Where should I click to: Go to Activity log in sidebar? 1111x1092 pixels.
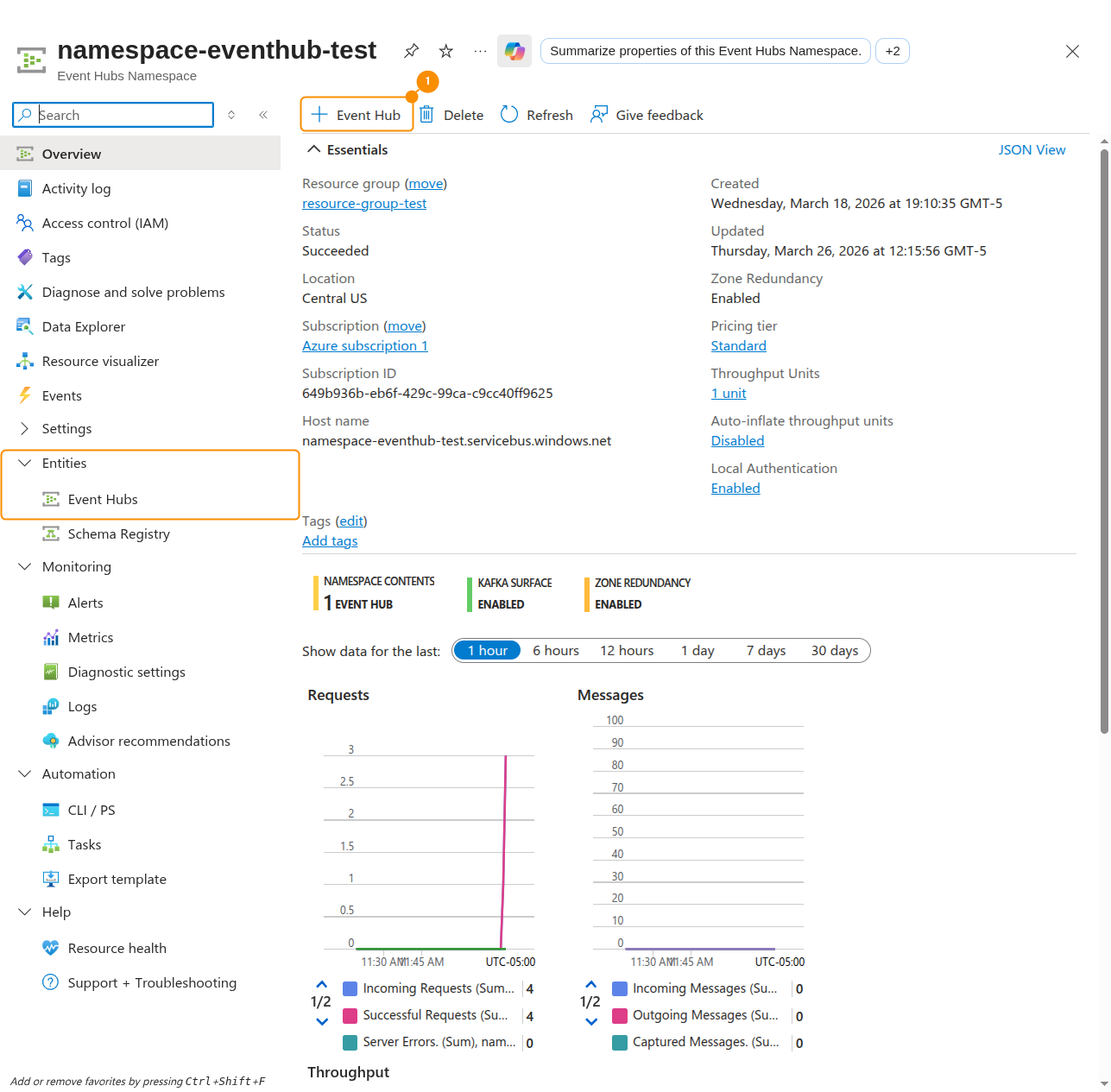click(x=76, y=189)
